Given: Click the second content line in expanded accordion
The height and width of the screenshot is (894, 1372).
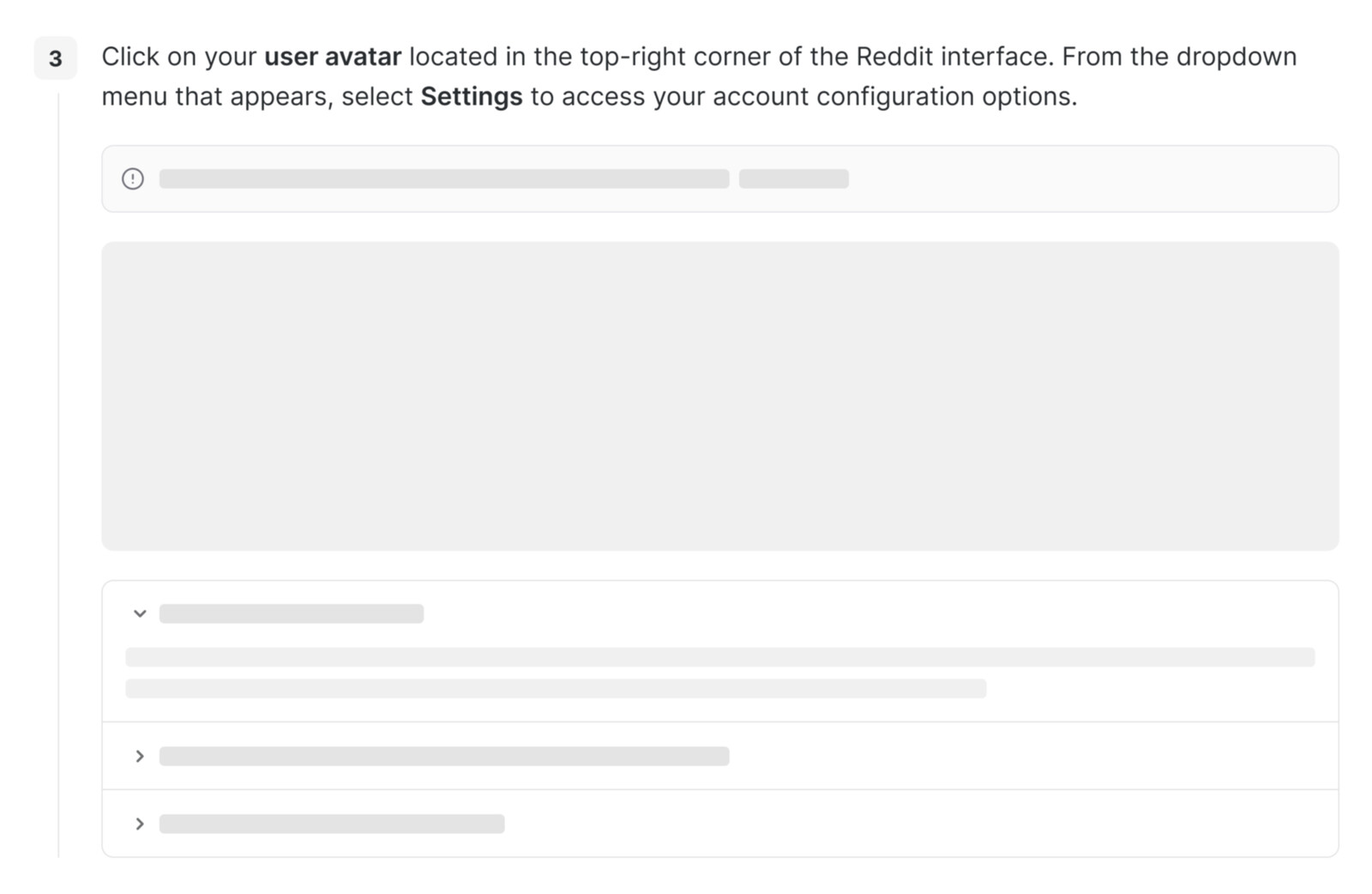Looking at the screenshot, I should [556, 688].
